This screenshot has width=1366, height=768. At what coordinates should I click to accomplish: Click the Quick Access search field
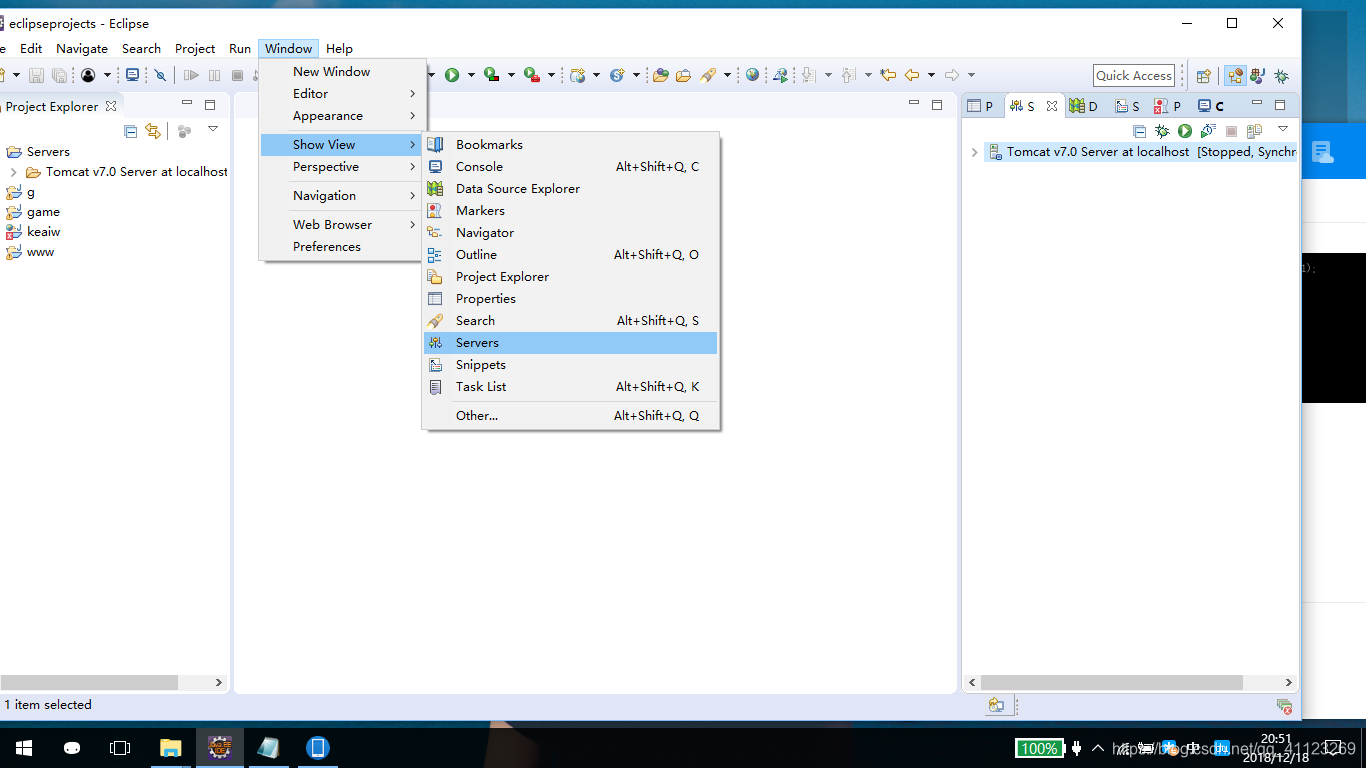click(1133, 75)
